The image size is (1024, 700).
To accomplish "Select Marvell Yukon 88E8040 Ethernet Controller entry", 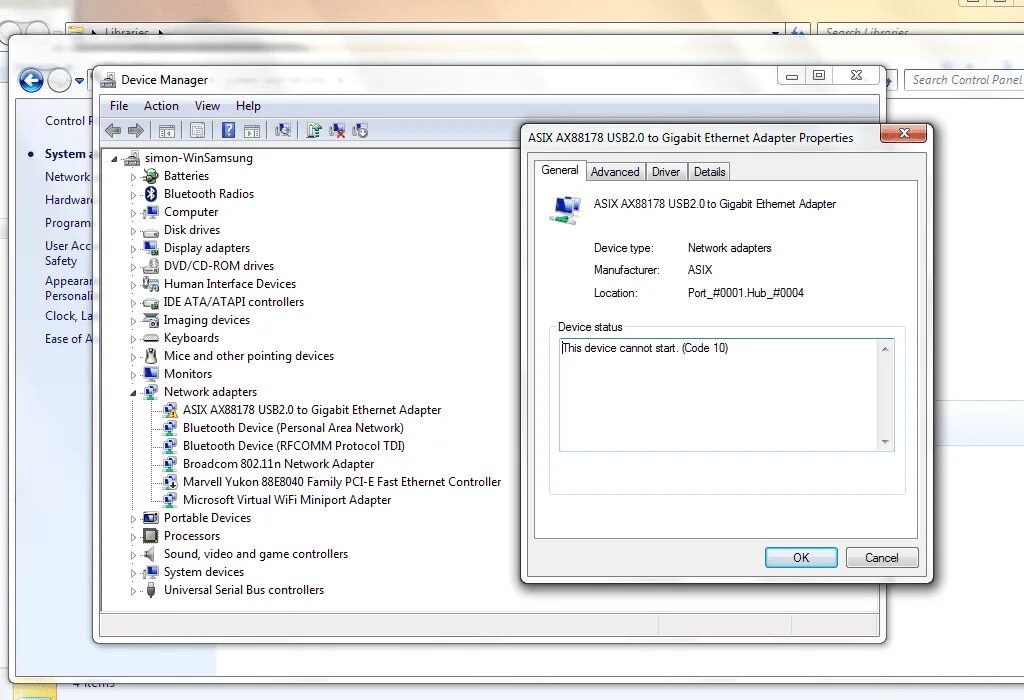I will point(342,482).
